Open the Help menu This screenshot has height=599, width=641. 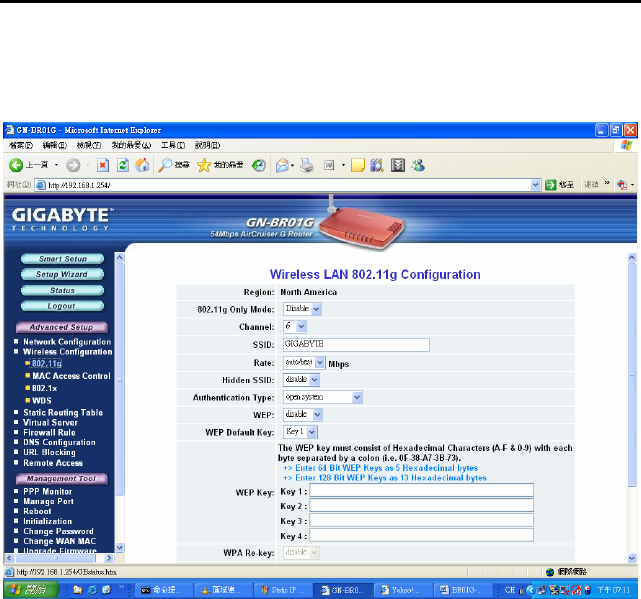point(207,146)
